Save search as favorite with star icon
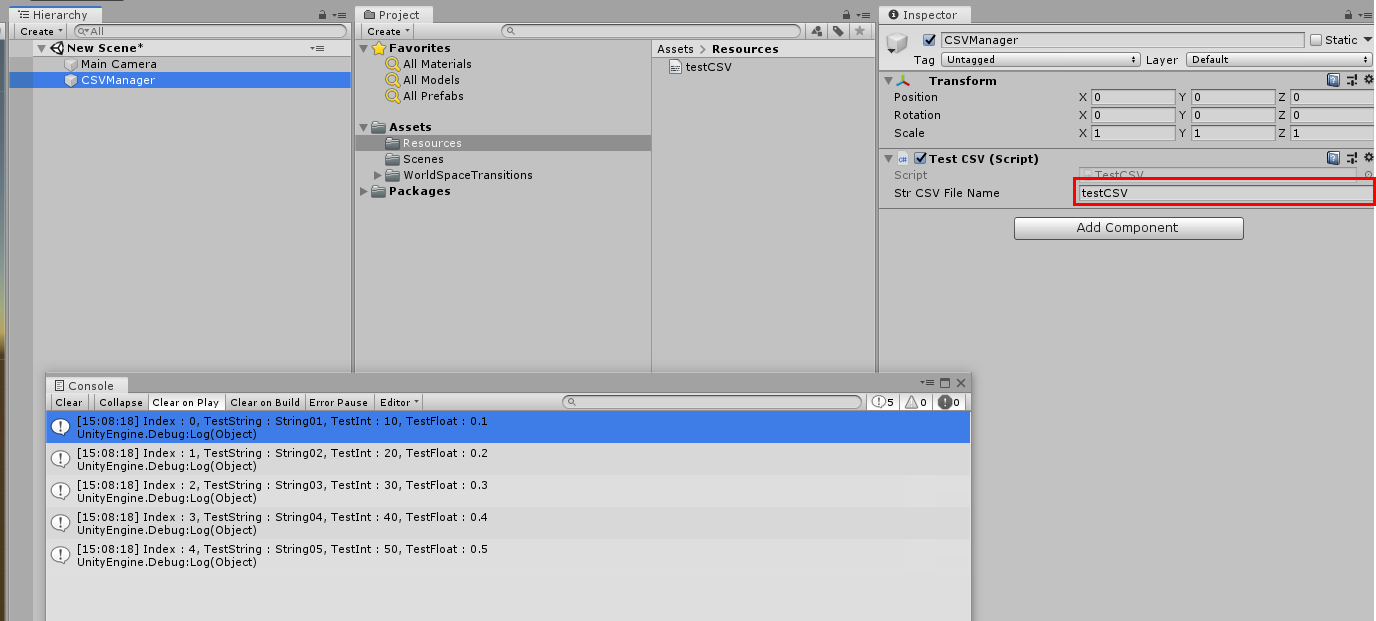Screen dimensions: 1376x621 click(x=858, y=31)
